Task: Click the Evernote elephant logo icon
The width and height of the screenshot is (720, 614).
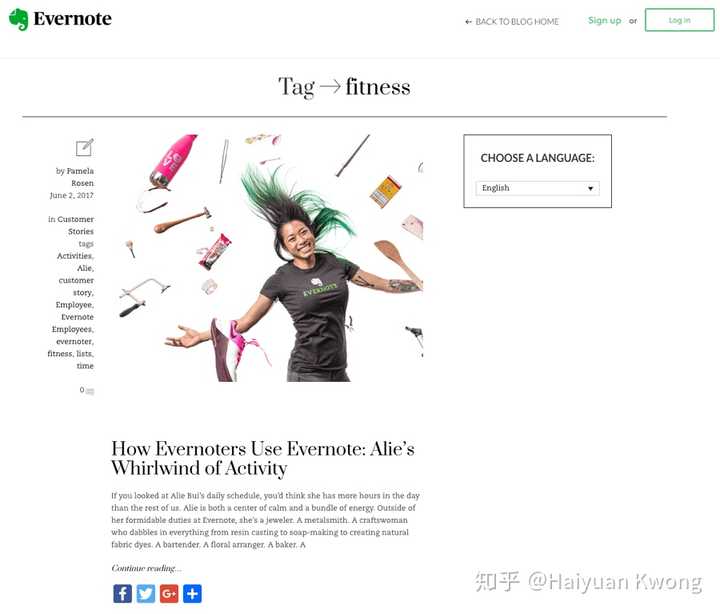Action: [x=18, y=19]
